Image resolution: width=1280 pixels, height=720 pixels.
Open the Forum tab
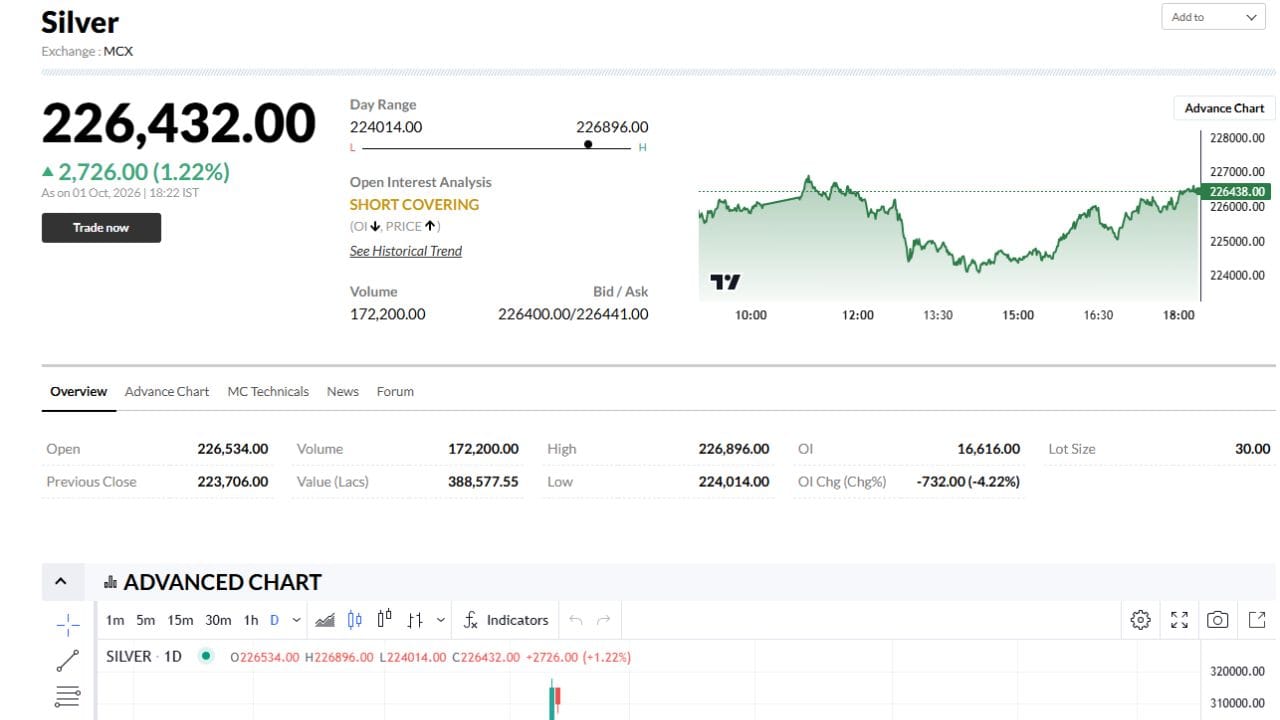395,391
